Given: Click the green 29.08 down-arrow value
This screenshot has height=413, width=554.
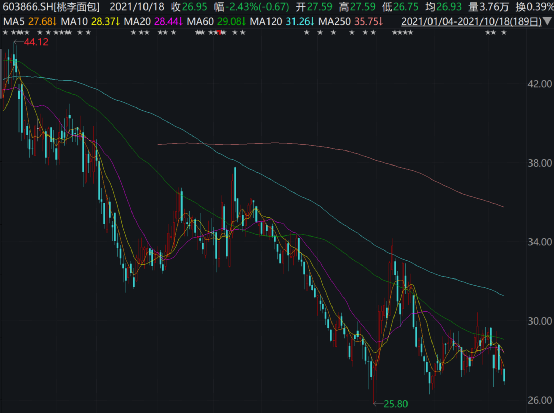Looking at the screenshot, I should (x=231, y=22).
